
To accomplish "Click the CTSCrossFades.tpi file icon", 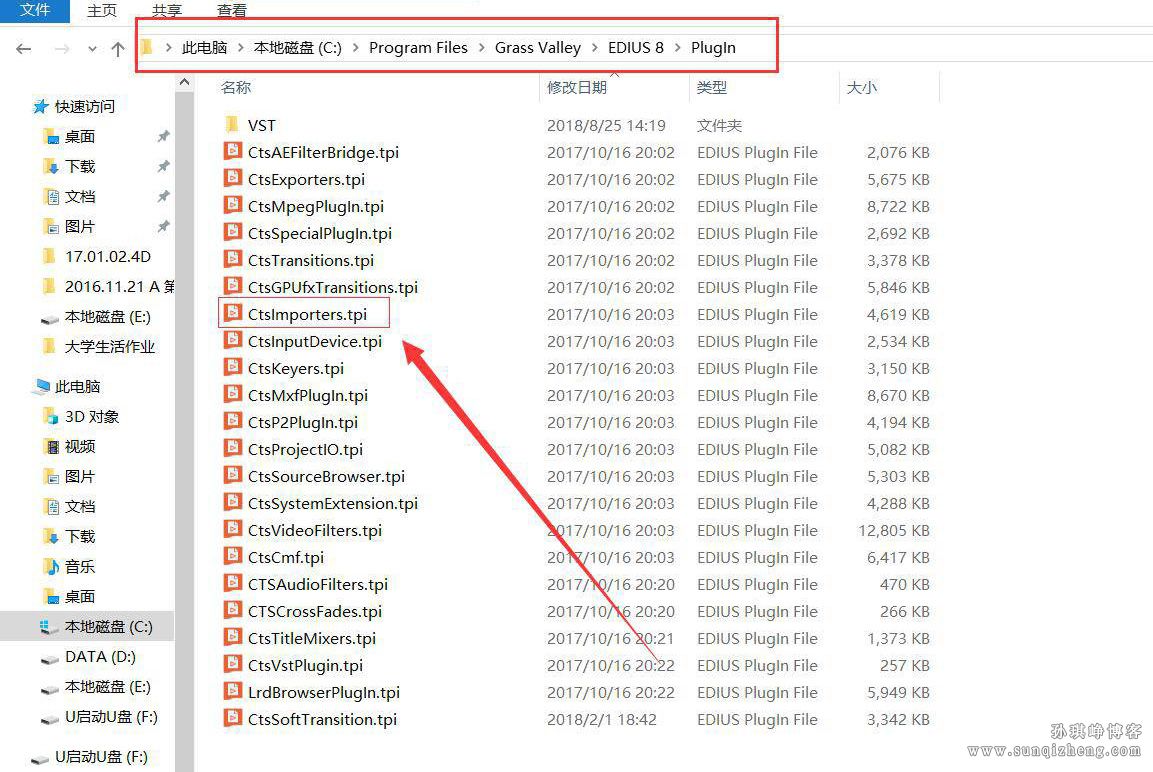I will (232, 611).
